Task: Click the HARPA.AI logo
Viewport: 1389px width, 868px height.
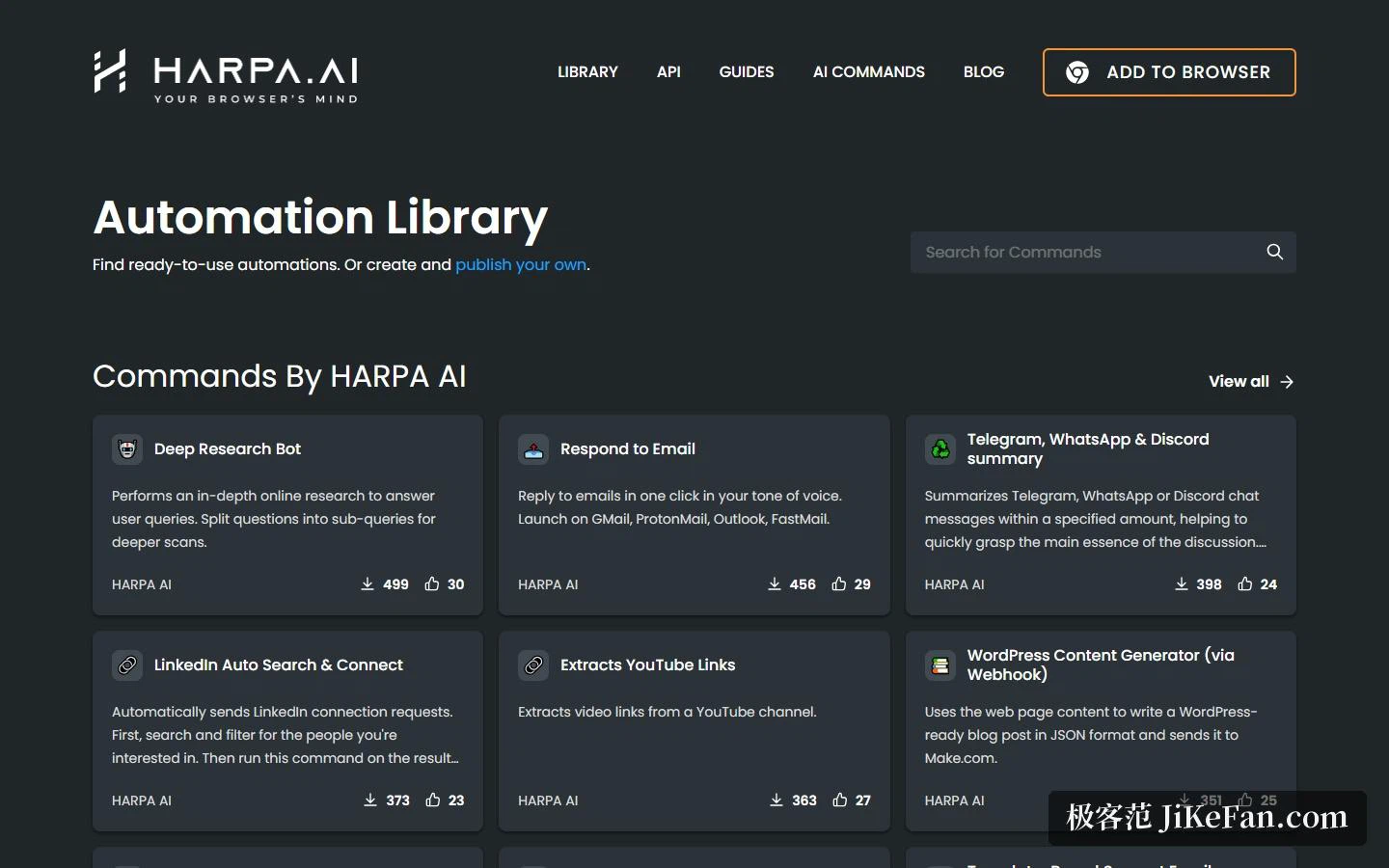Action: [226, 75]
